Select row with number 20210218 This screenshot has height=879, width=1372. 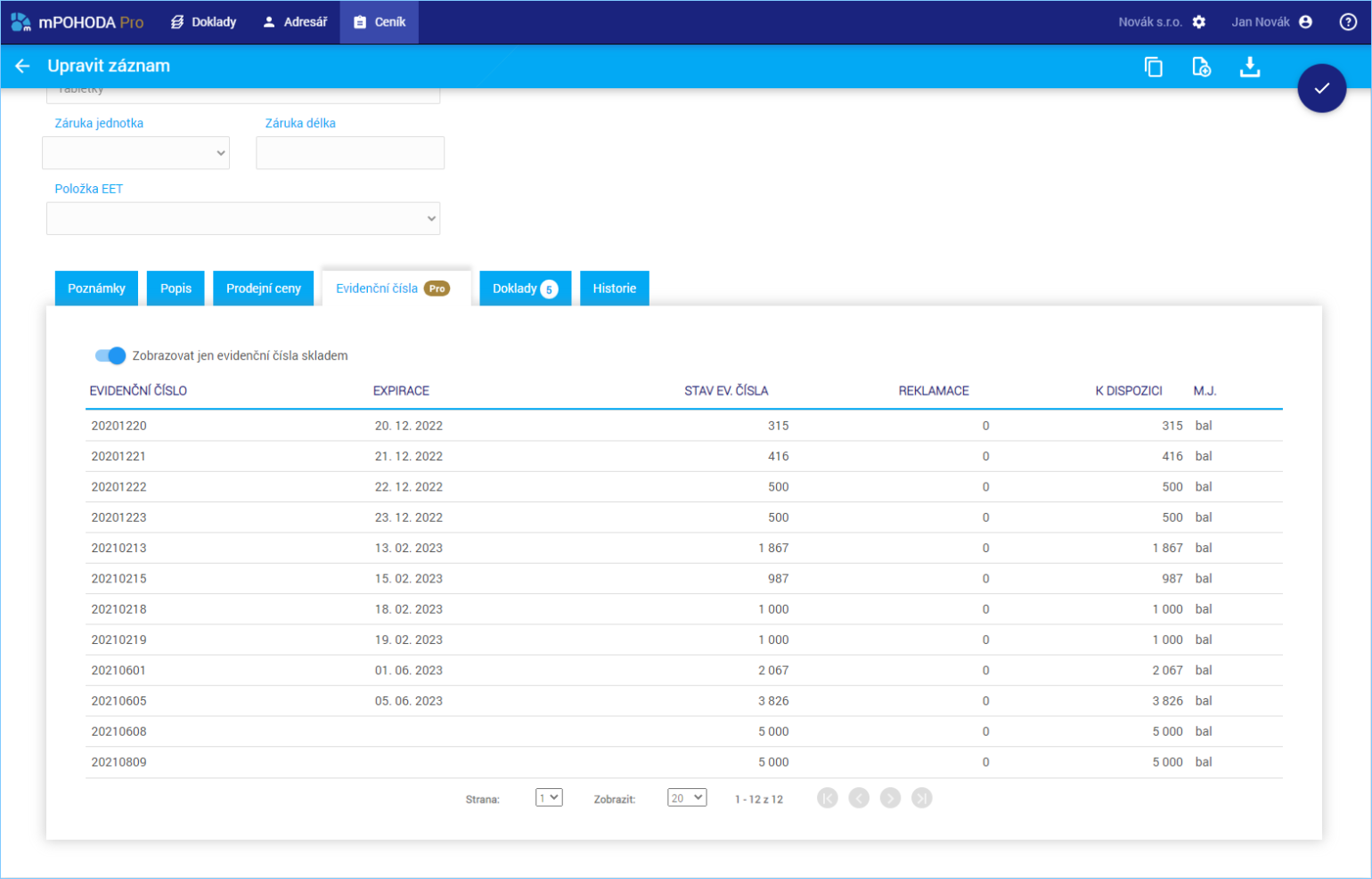[x=684, y=609]
